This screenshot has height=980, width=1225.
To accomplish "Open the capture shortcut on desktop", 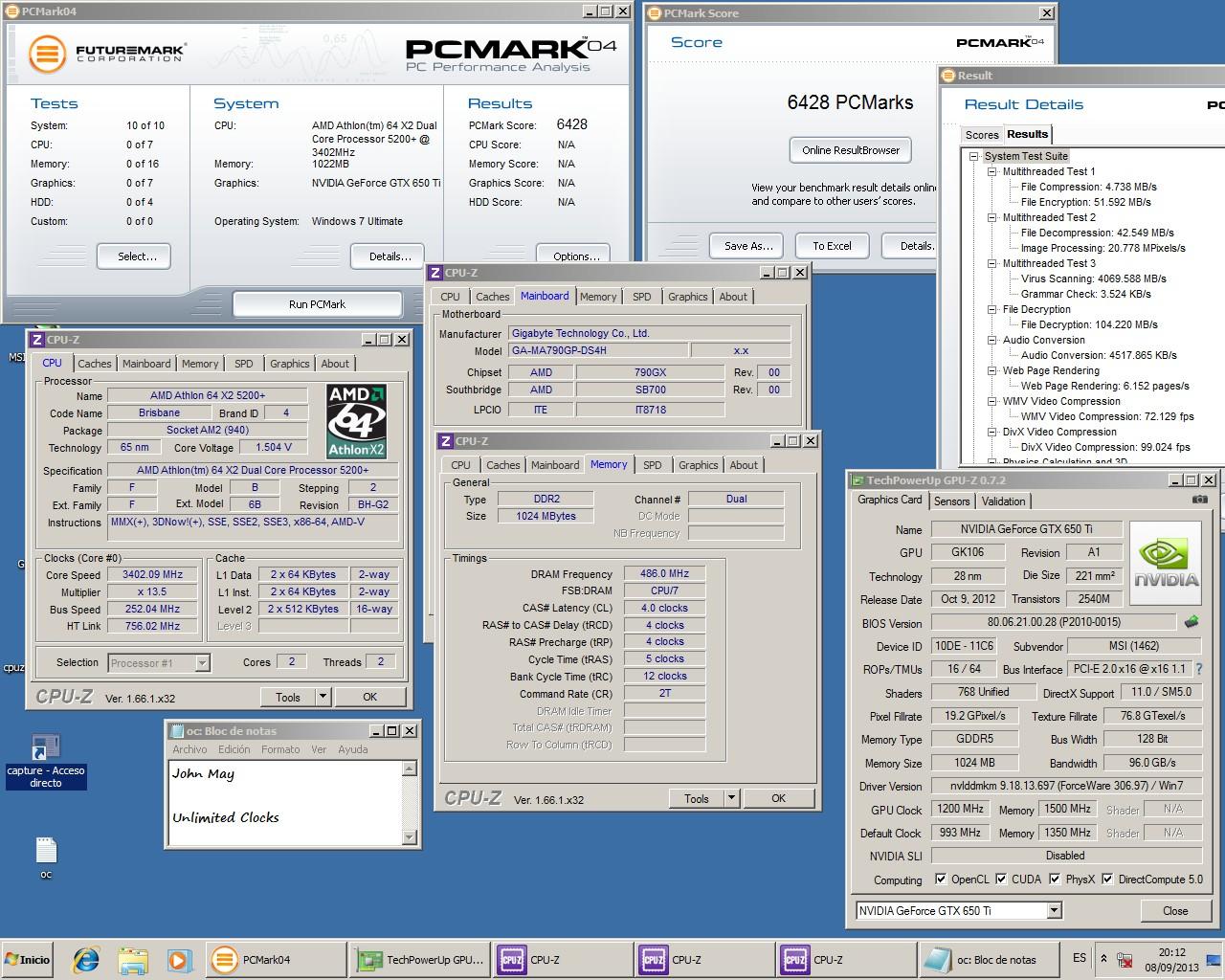I will pos(45,762).
